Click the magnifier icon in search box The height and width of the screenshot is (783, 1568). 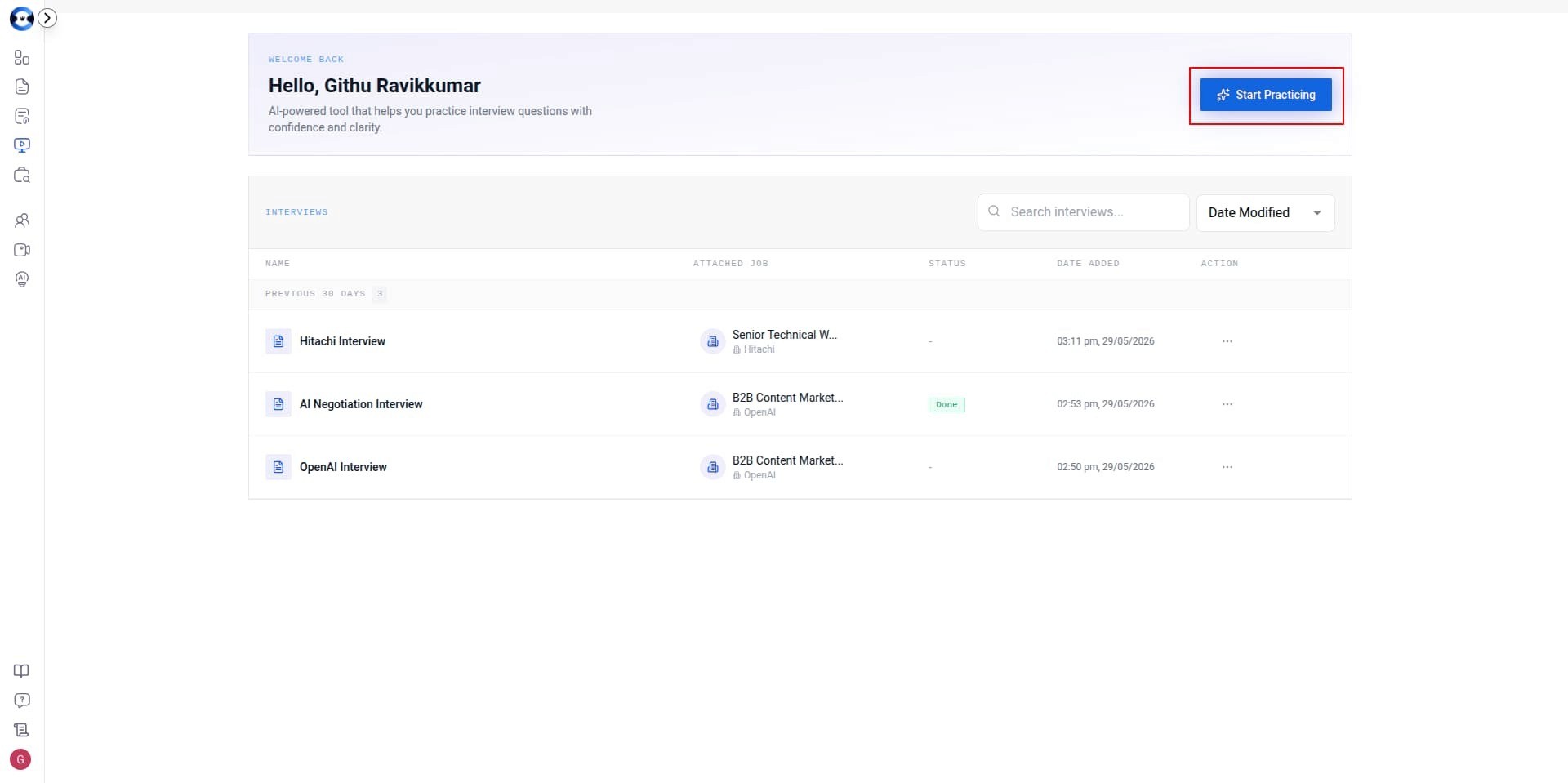[994, 211]
